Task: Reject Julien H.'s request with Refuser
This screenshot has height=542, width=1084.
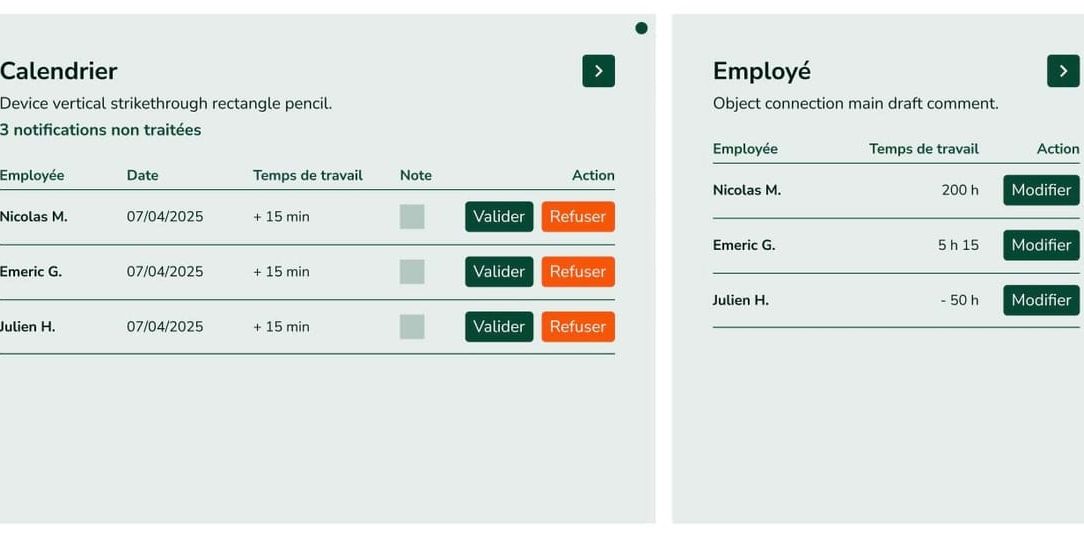Action: 578,327
